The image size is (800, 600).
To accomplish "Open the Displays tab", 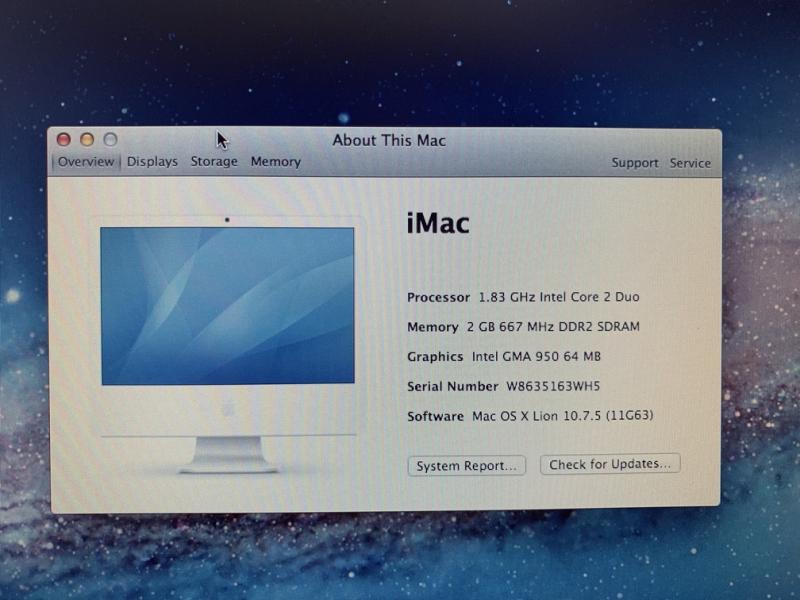I will 152,162.
